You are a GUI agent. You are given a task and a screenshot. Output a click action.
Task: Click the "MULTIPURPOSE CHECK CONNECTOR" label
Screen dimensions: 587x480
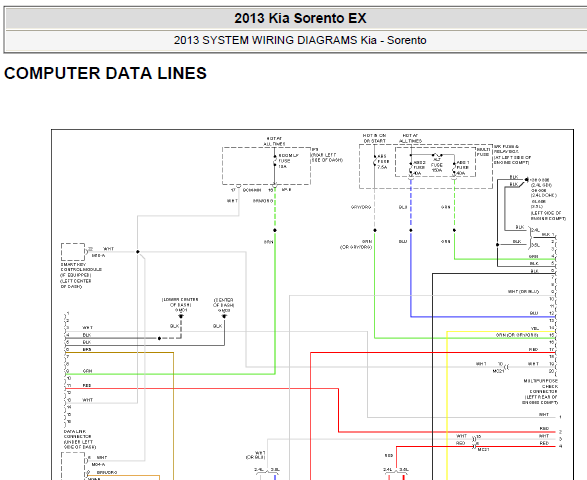coord(541,386)
